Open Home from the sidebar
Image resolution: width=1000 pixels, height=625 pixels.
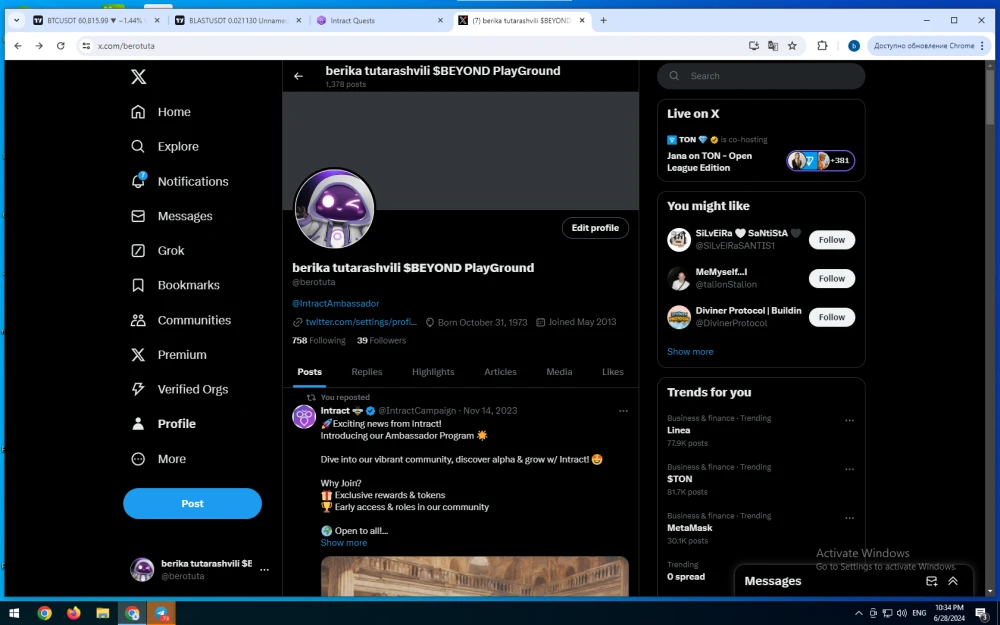coord(161,112)
